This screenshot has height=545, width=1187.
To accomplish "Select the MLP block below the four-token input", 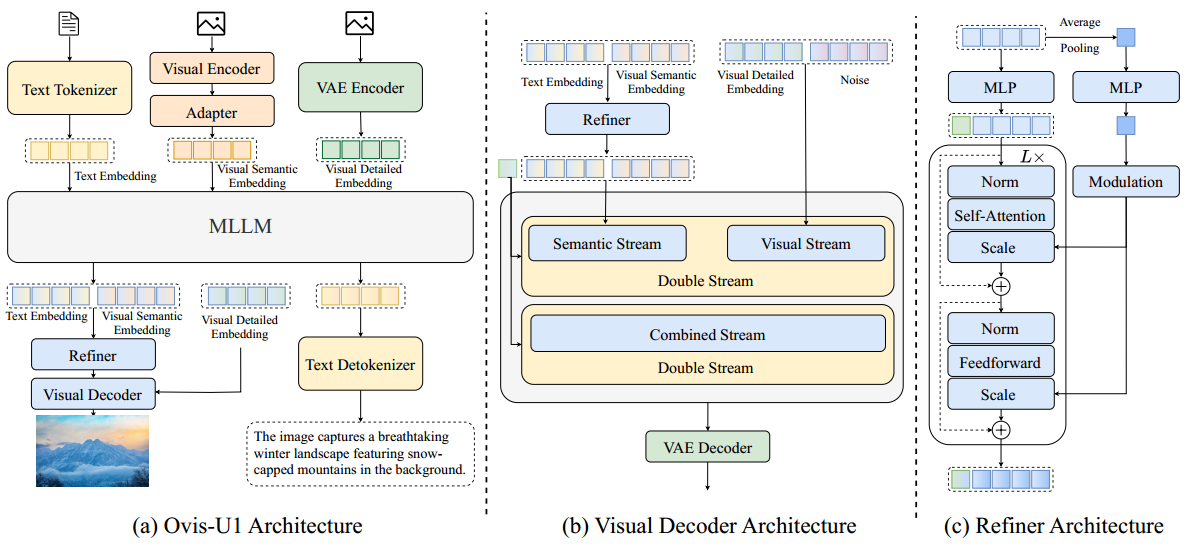I will click(x=1002, y=89).
